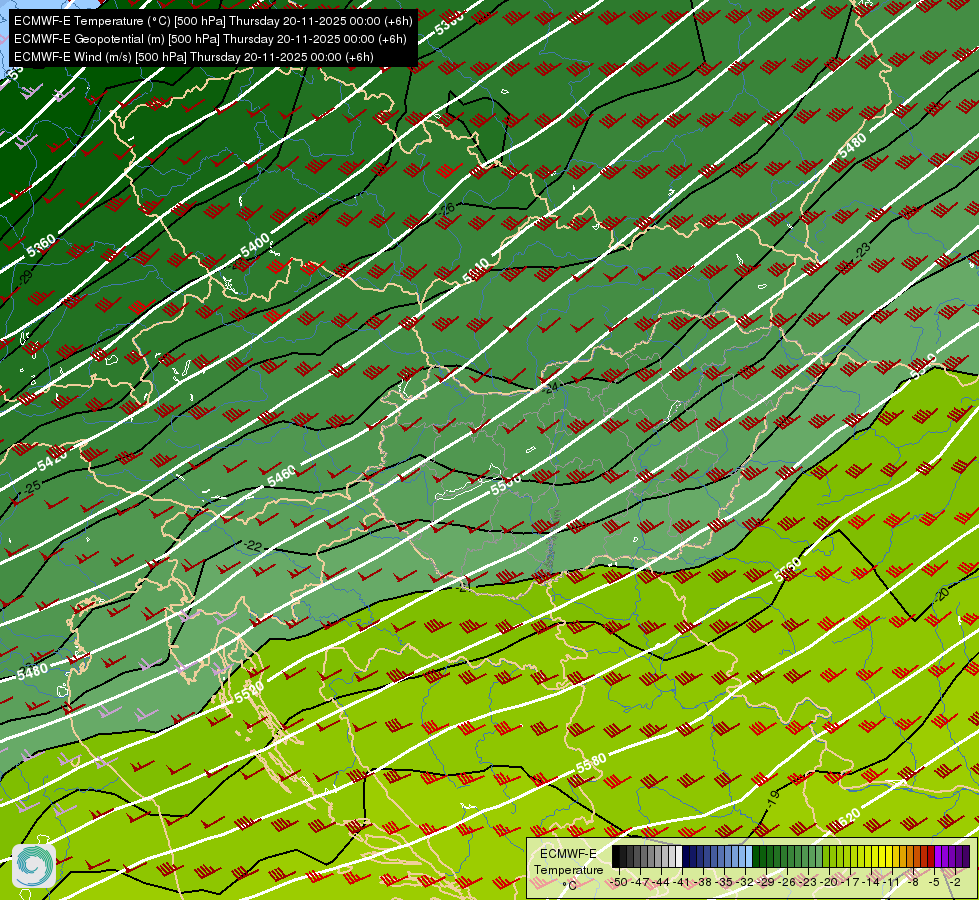Click the 5560 geopotential contour label
Image resolution: width=979 pixels, height=900 pixels.
[787, 570]
